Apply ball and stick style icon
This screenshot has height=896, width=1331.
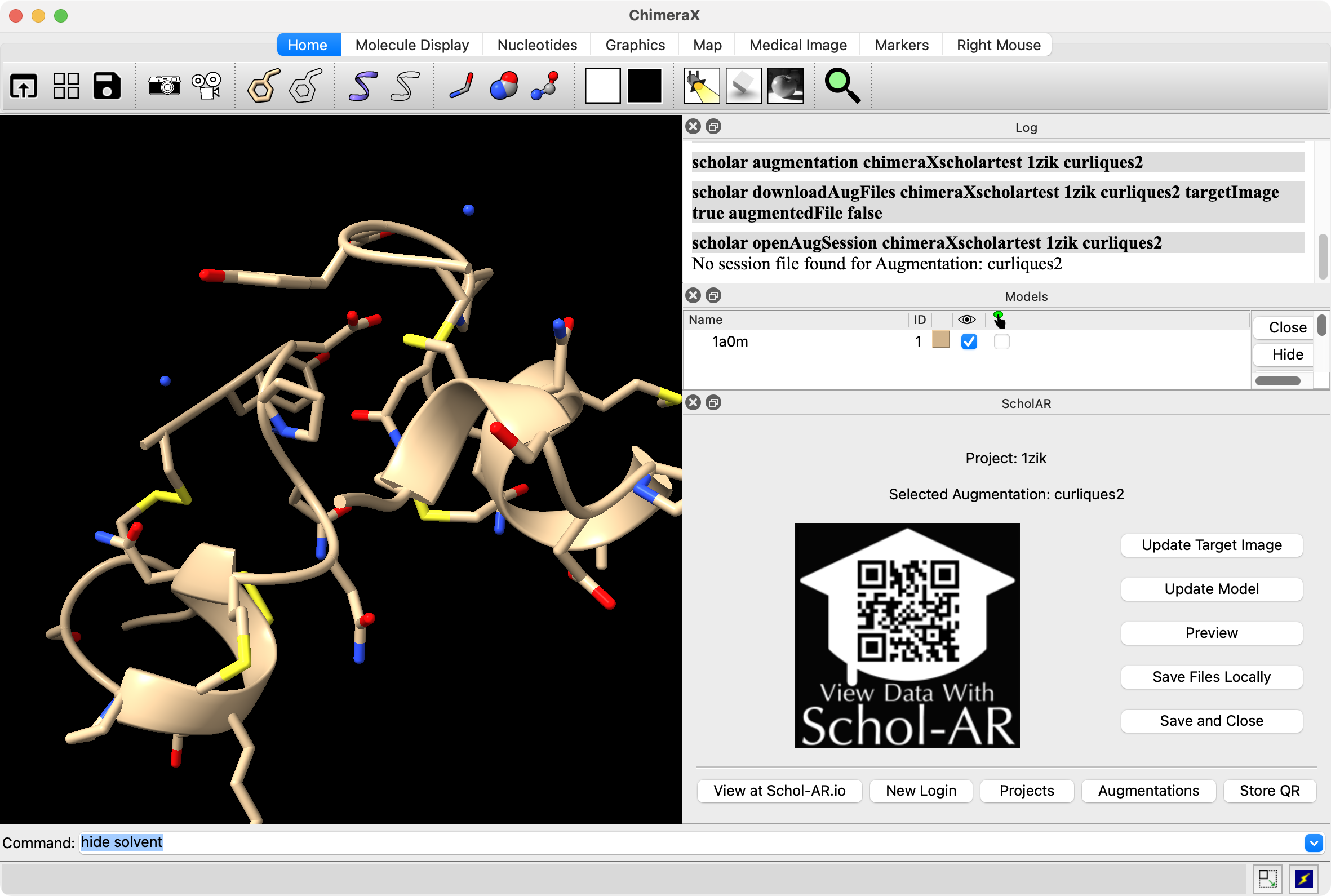[x=544, y=86]
